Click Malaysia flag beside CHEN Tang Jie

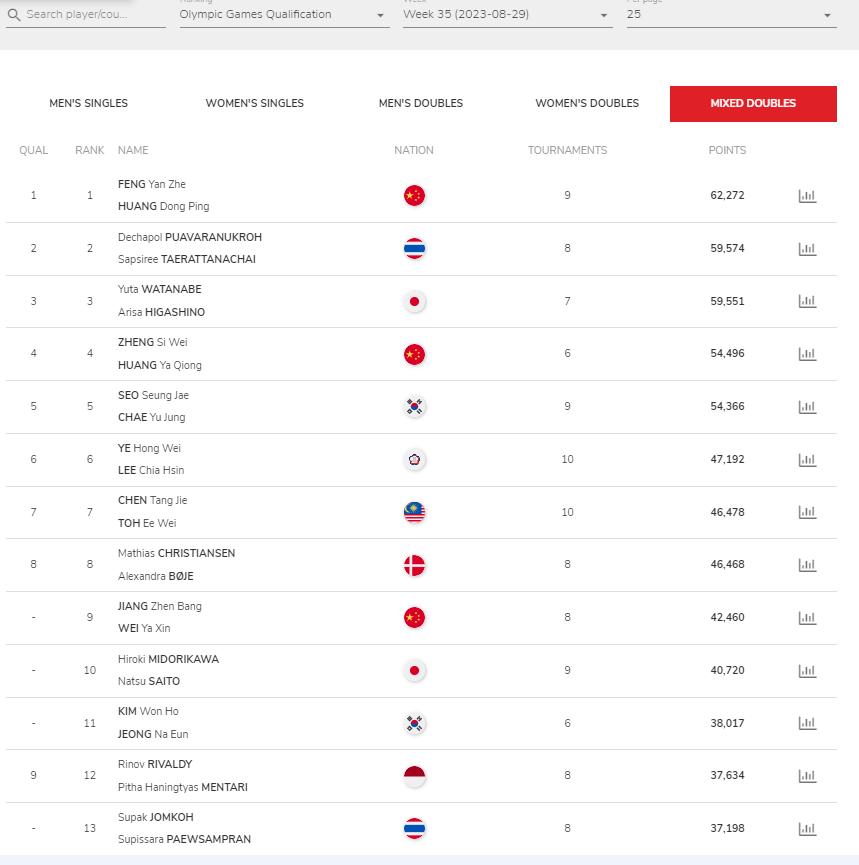pyautogui.click(x=414, y=512)
